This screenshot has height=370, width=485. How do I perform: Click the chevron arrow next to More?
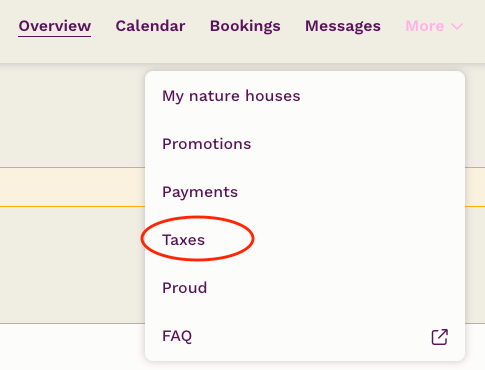click(x=457, y=26)
